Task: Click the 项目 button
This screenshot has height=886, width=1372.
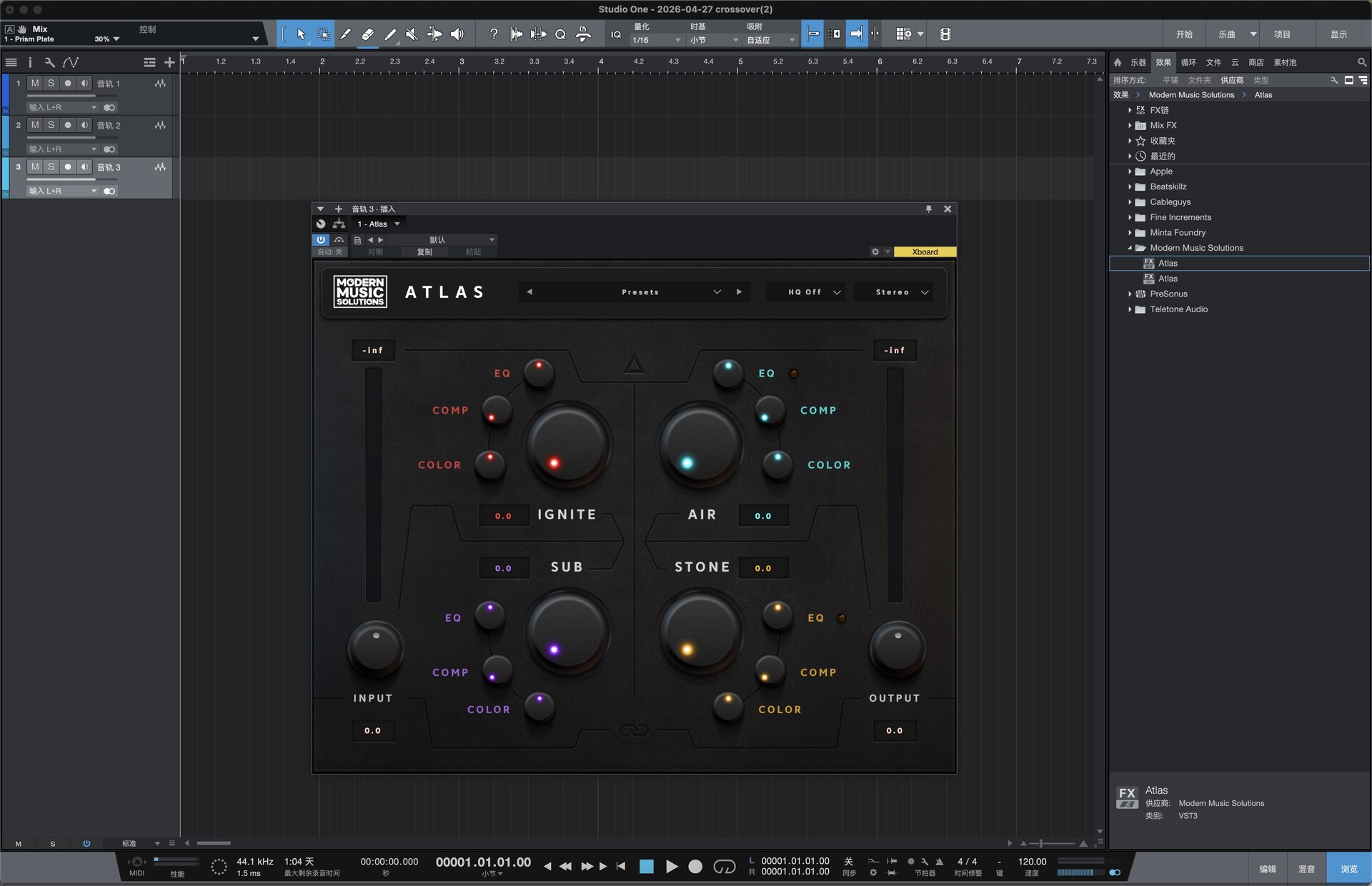Action: [1282, 34]
